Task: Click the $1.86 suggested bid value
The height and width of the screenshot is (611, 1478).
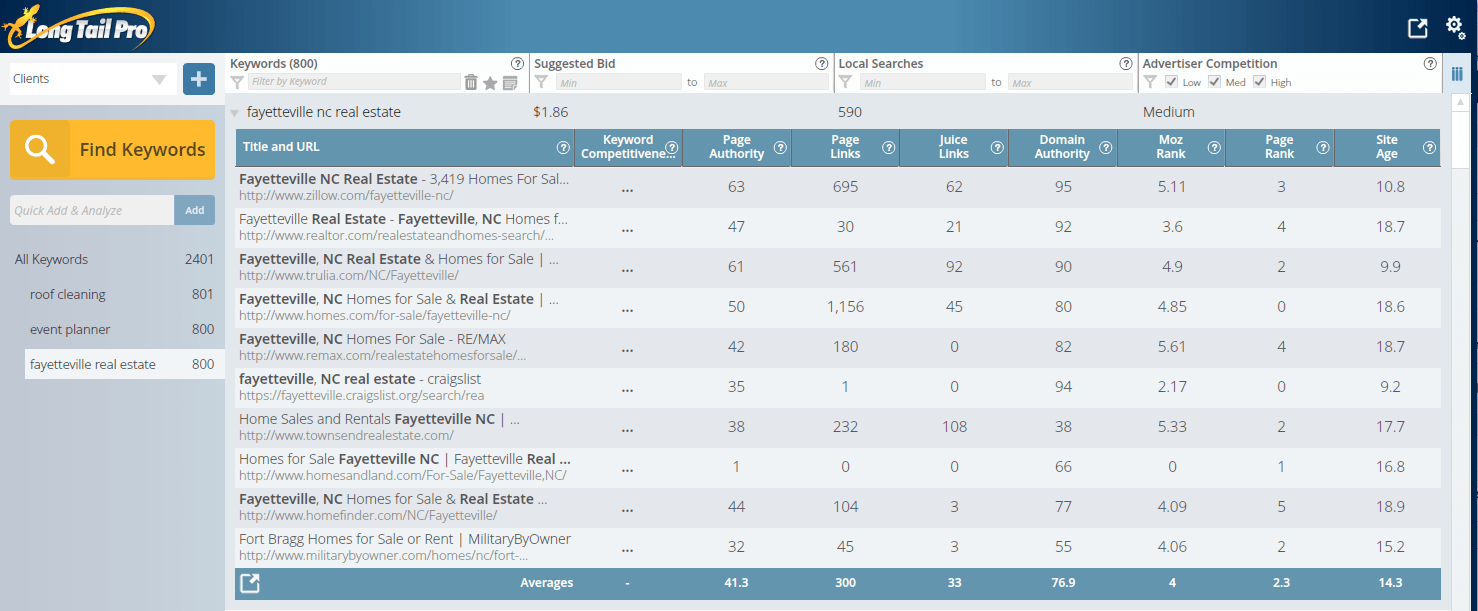Action: point(551,112)
